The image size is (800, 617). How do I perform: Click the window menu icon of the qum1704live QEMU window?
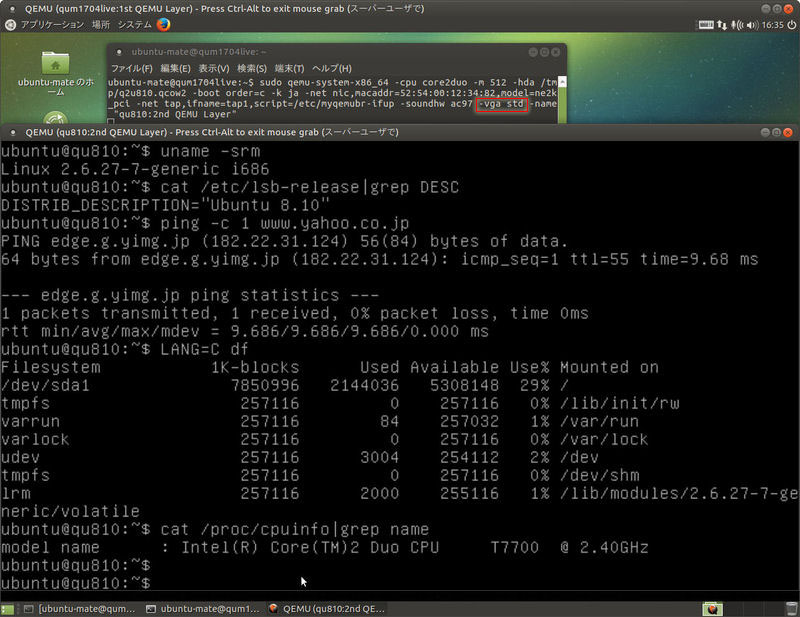pyautogui.click(x=12, y=9)
